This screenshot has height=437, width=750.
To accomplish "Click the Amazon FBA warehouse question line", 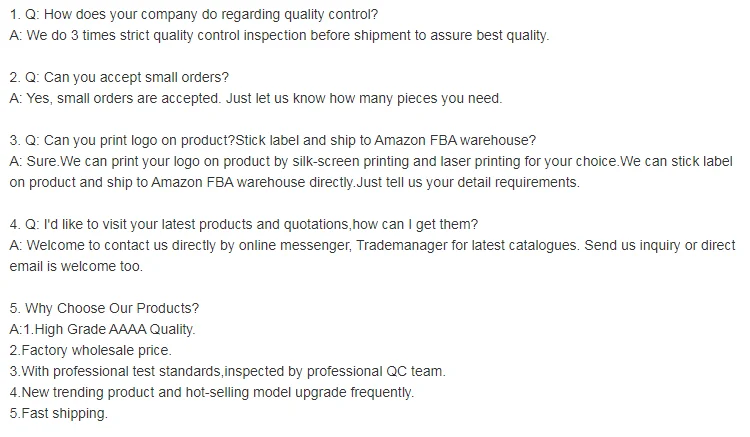I will tap(273, 141).
